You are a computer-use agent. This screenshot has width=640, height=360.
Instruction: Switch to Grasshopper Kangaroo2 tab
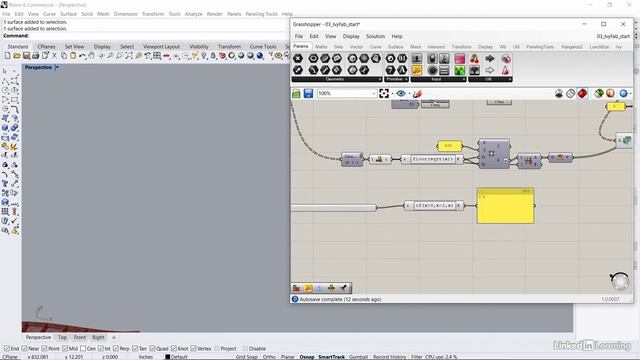(x=572, y=47)
